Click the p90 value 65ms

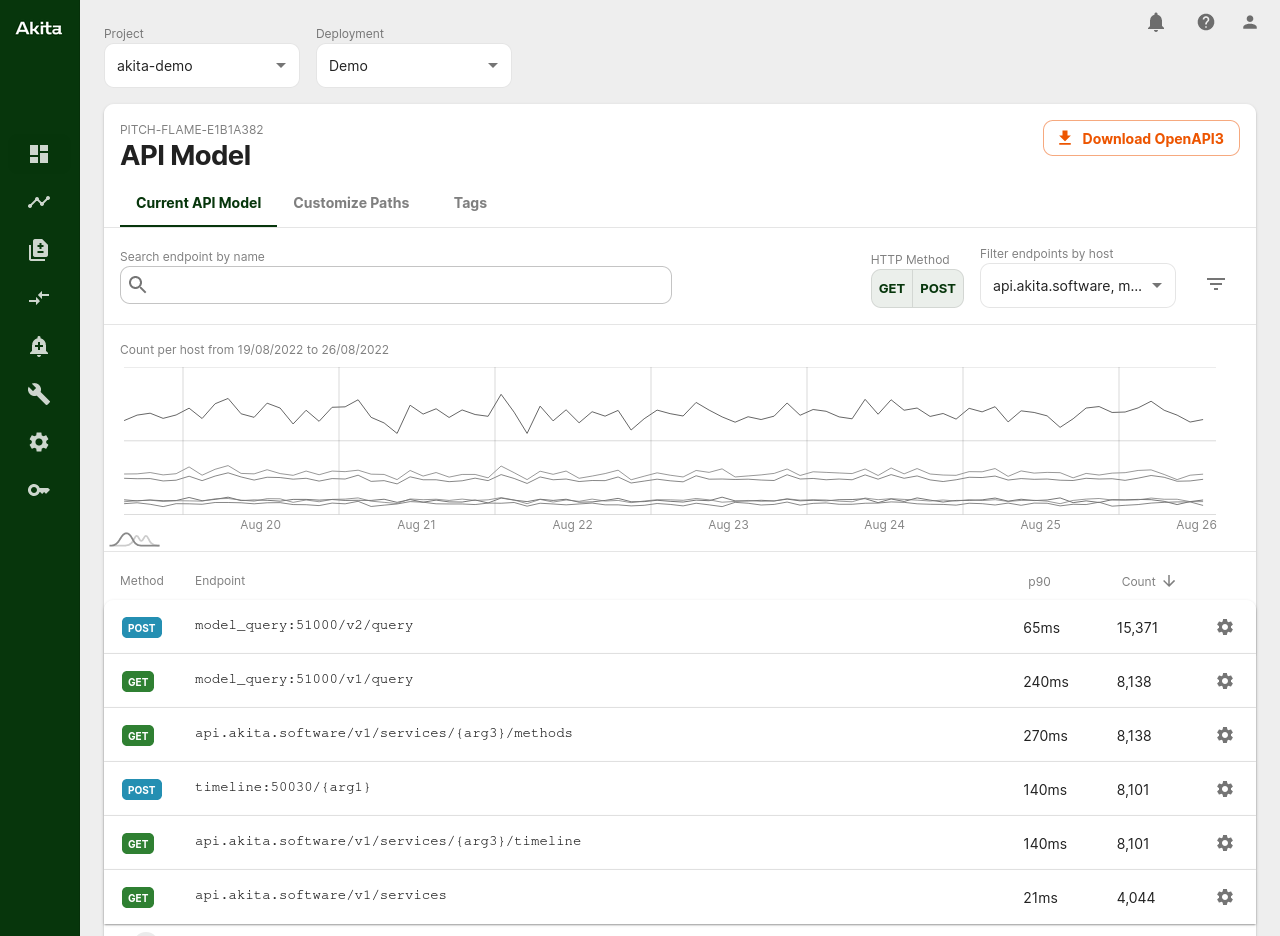click(x=1041, y=628)
